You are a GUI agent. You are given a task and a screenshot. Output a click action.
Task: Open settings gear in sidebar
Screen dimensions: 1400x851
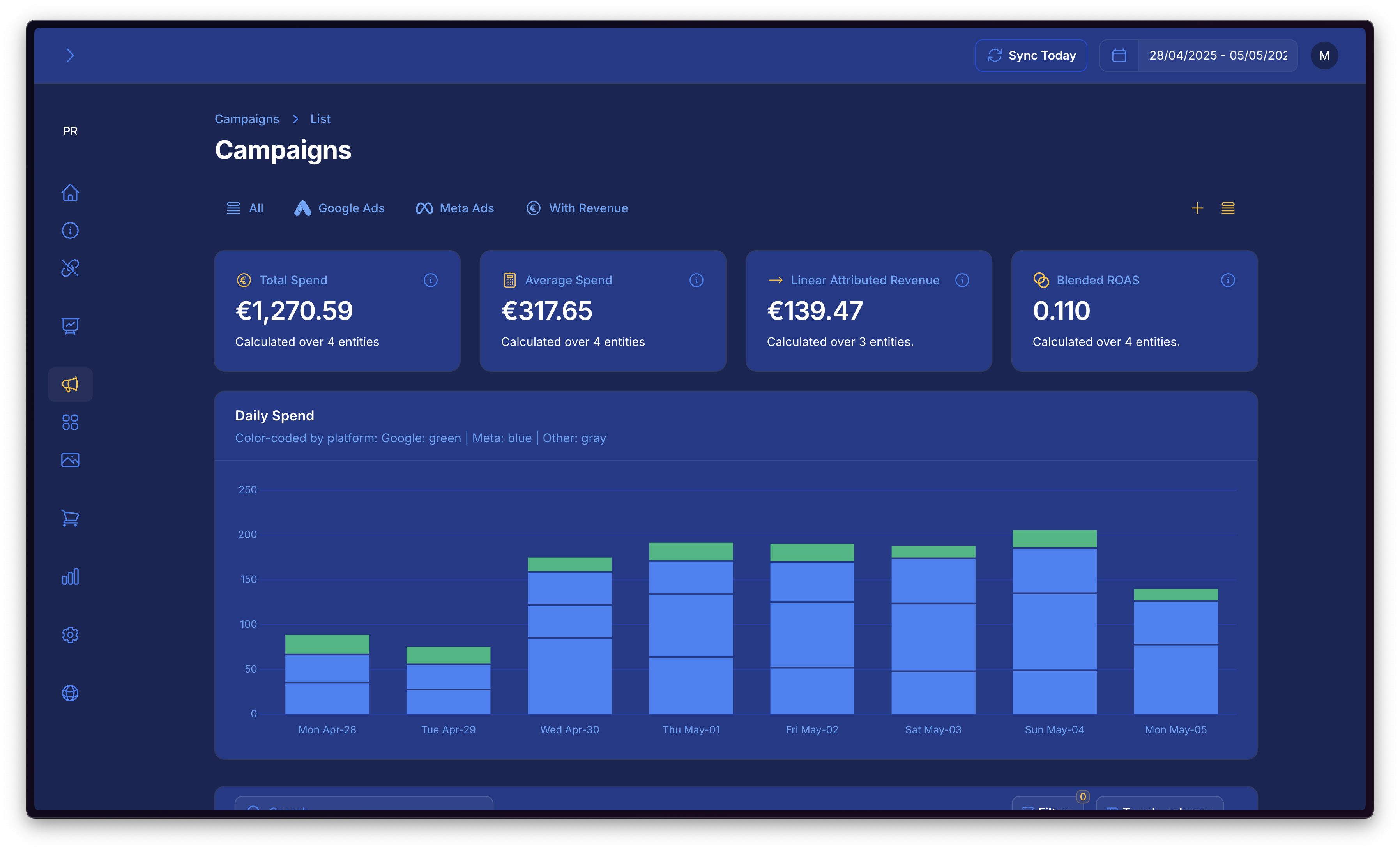70,635
